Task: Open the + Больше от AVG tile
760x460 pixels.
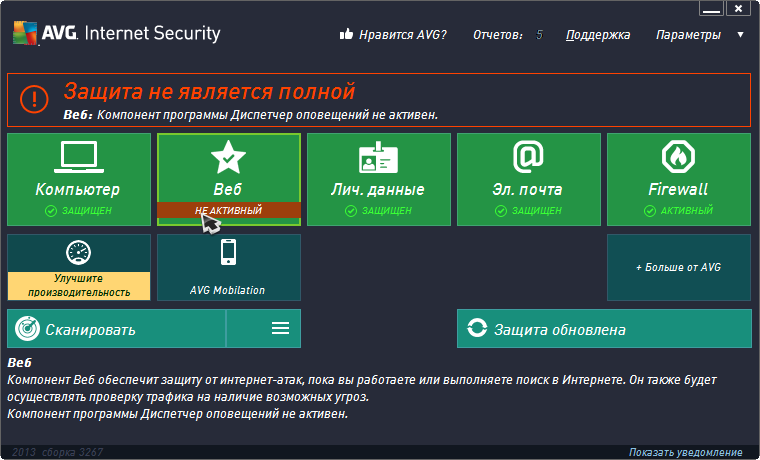Action: point(679,268)
